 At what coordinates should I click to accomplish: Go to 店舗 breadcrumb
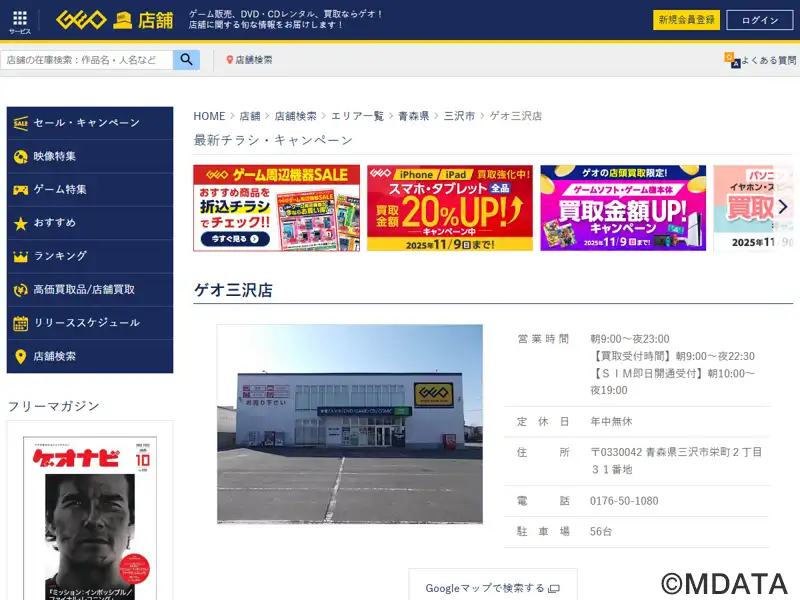(x=250, y=116)
